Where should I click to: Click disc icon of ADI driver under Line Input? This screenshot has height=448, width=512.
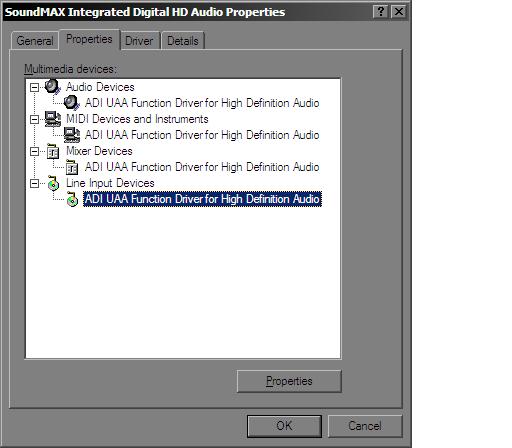tap(72, 199)
